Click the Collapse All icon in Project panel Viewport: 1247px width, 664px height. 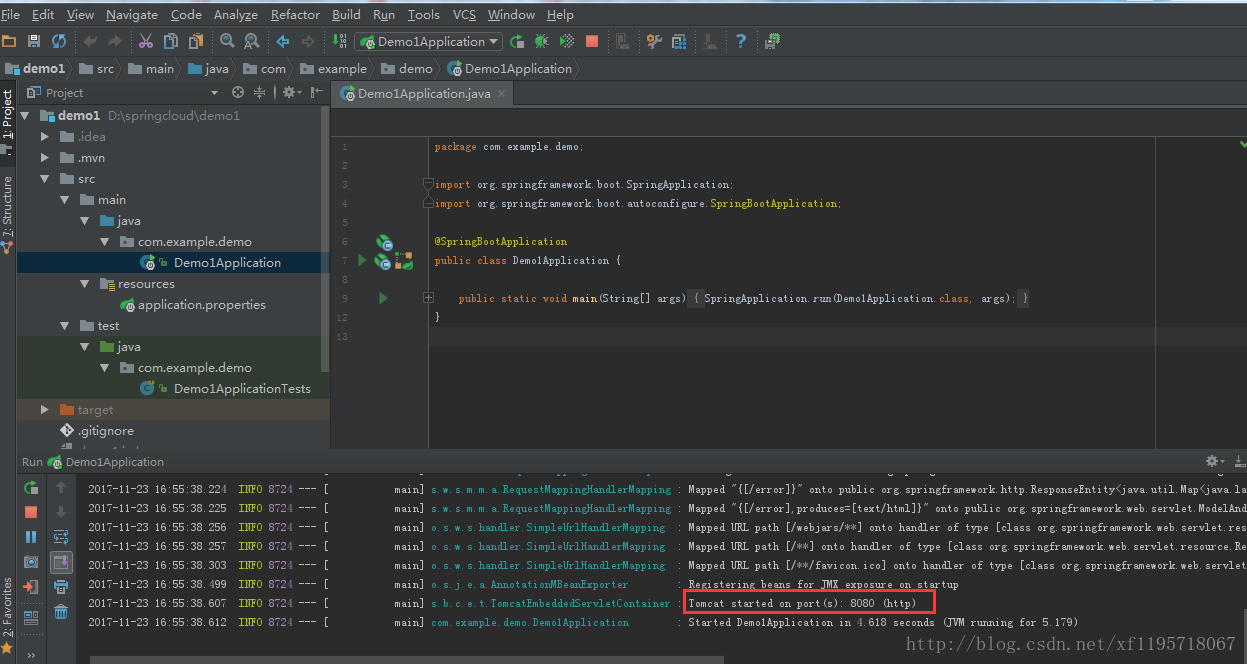coord(260,92)
